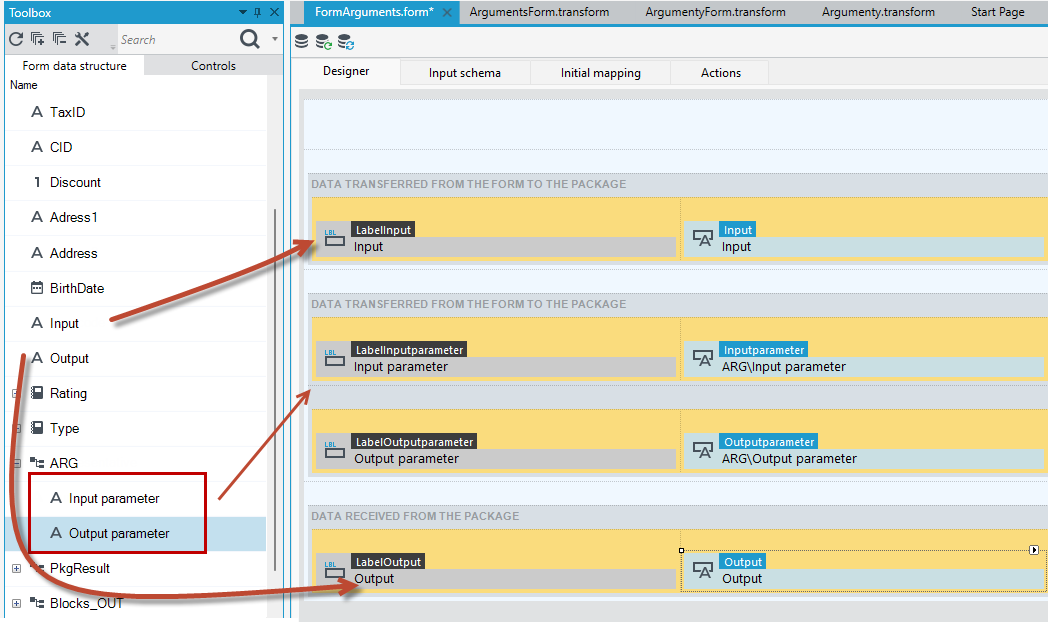The height and width of the screenshot is (622, 1048).
Task: Go to the Actions tab
Action: pyautogui.click(x=720, y=73)
